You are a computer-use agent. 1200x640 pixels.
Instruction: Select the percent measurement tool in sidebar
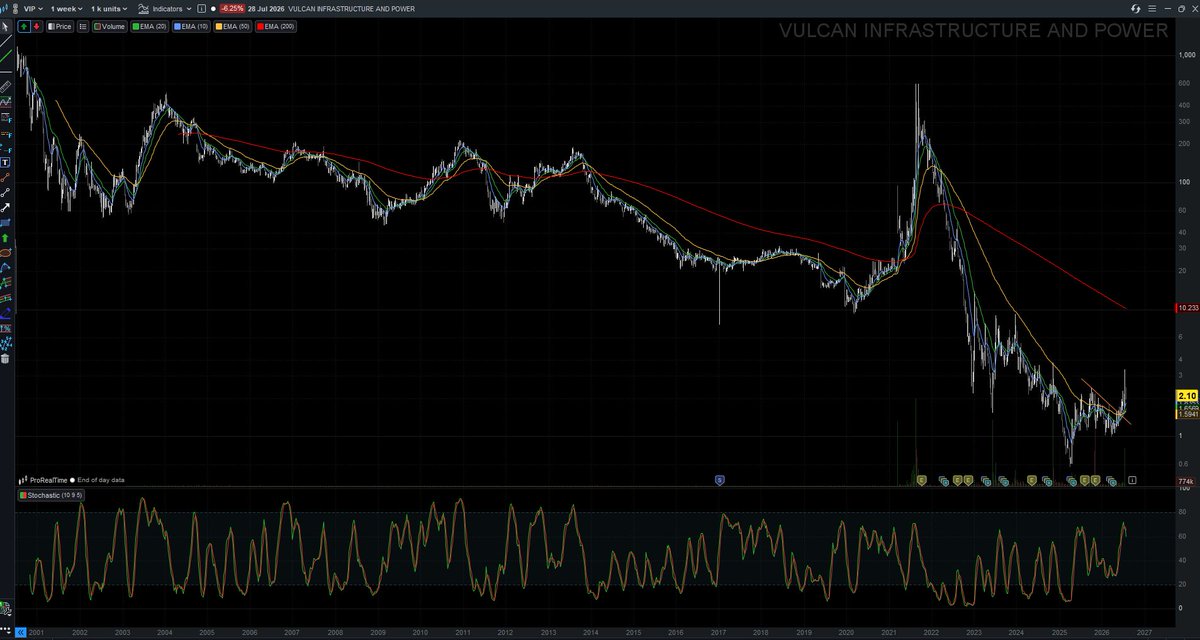click(x=6, y=328)
